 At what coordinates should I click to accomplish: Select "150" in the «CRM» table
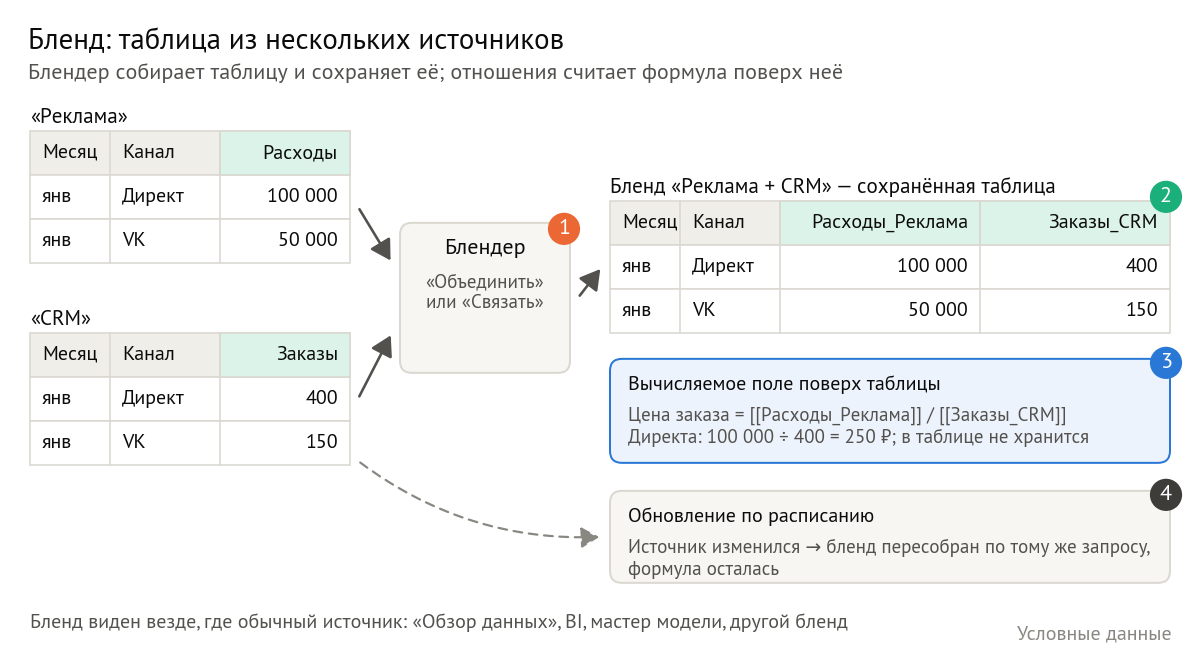285,442
